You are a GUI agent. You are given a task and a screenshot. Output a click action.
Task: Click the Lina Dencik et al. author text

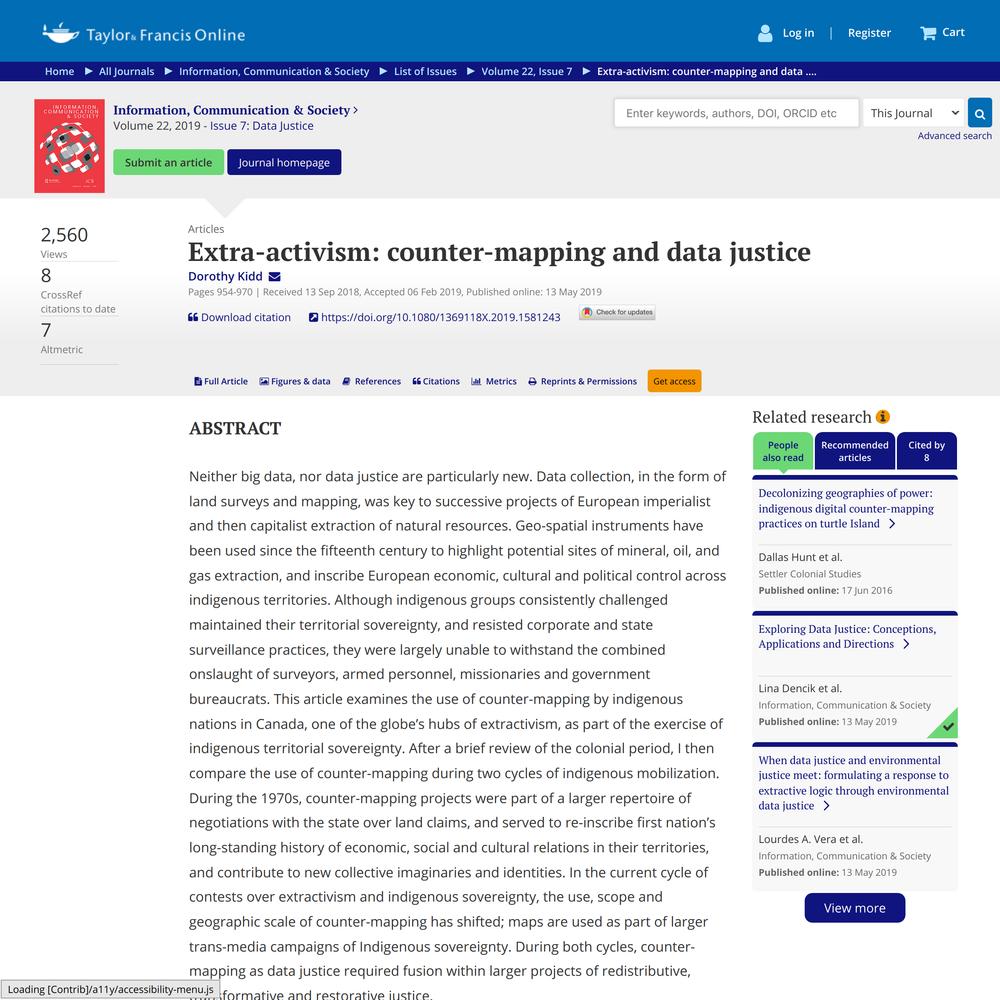tap(800, 688)
